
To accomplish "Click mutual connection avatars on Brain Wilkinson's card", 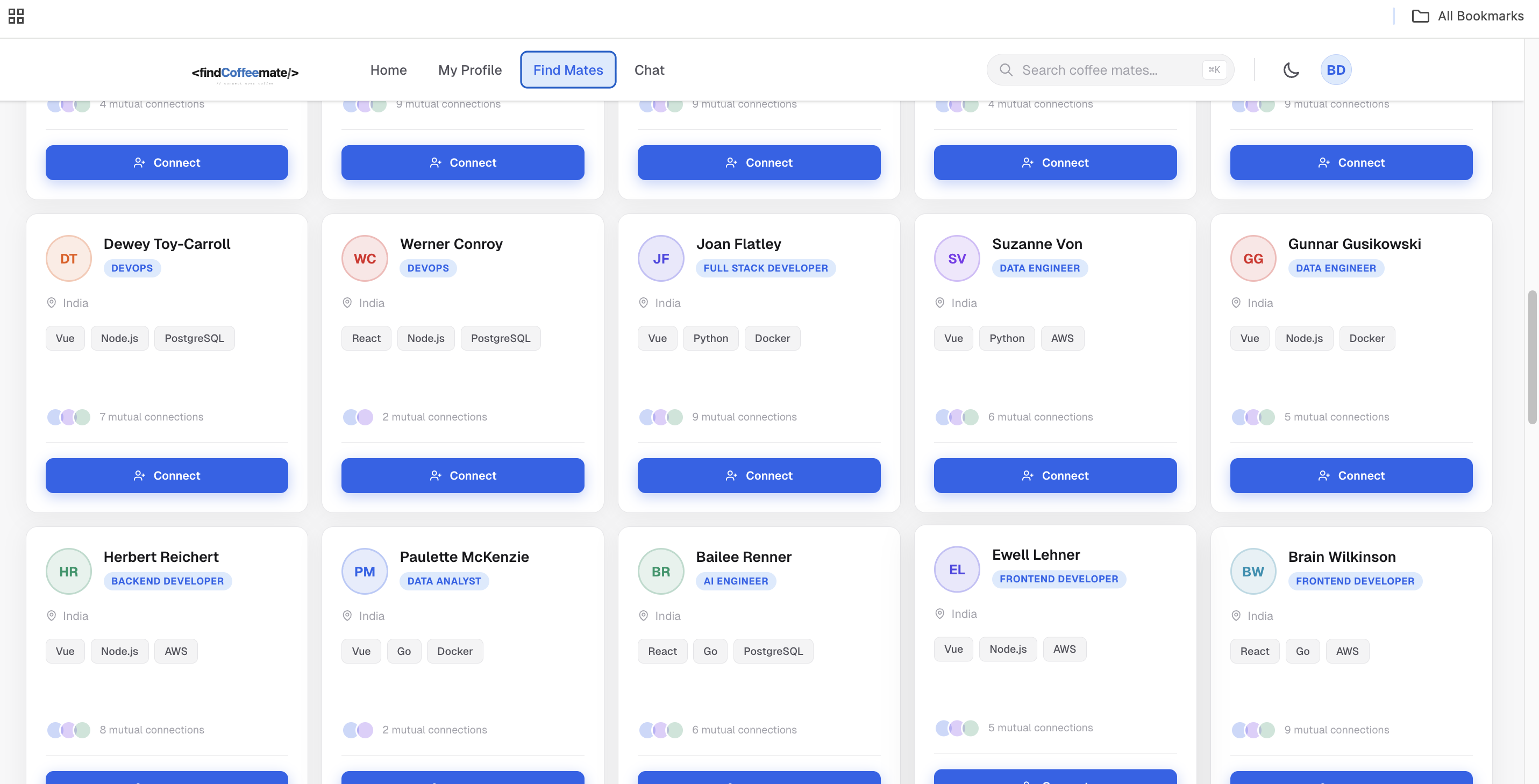I will coord(1253,730).
